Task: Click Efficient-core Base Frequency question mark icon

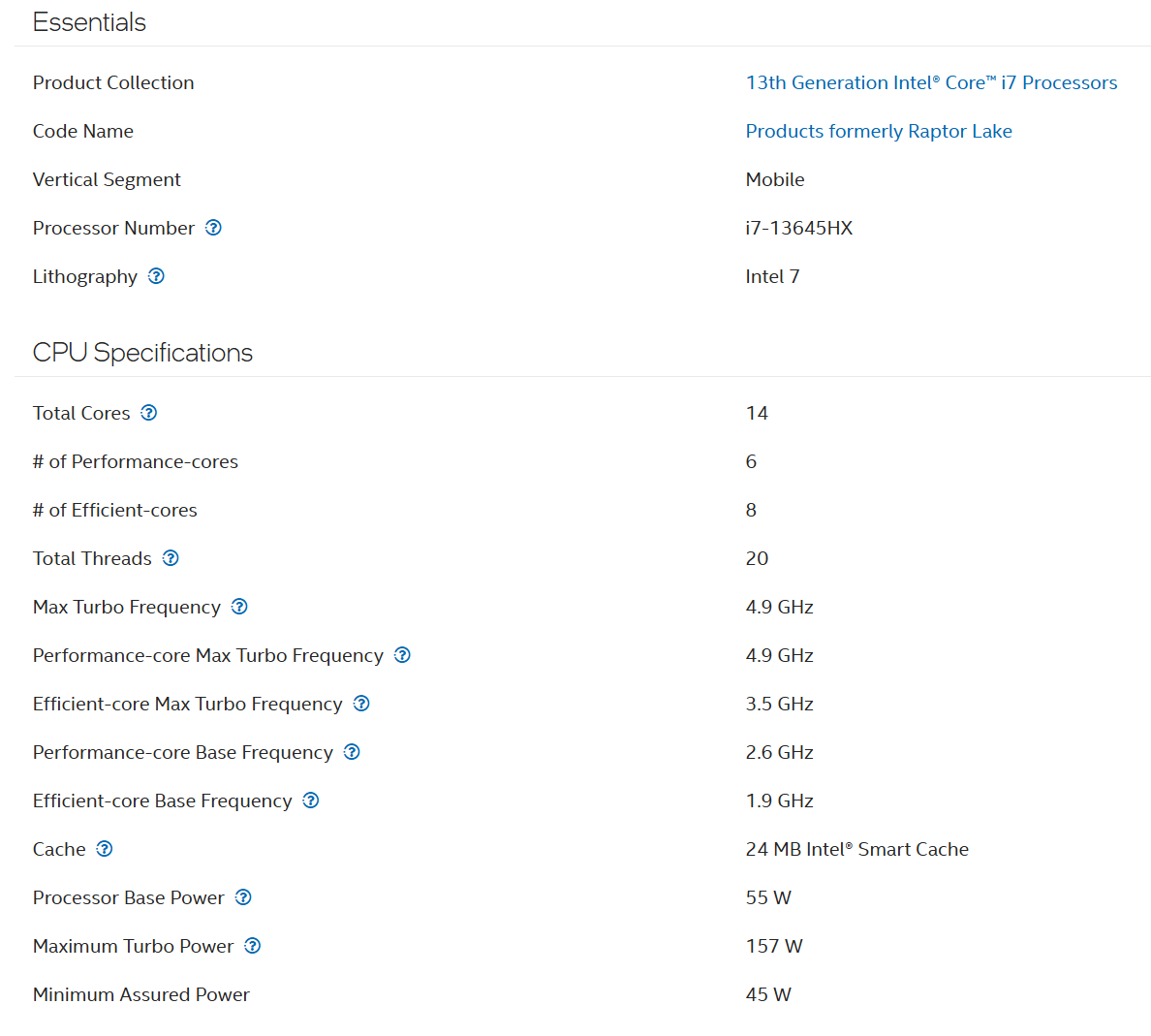Action: 311,801
